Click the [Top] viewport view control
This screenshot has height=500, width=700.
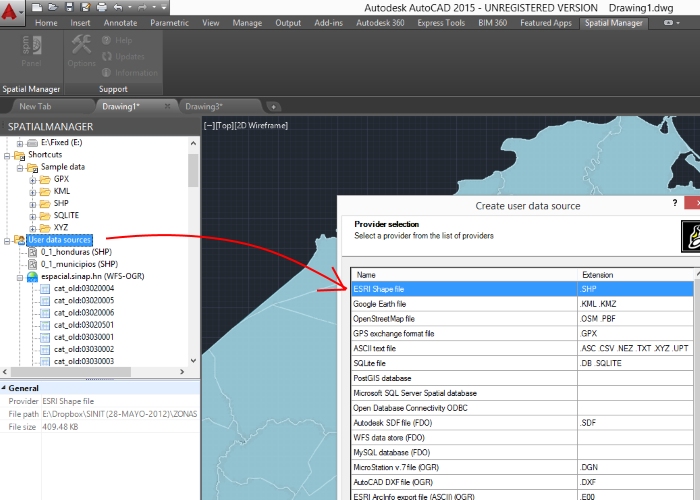(x=225, y=125)
